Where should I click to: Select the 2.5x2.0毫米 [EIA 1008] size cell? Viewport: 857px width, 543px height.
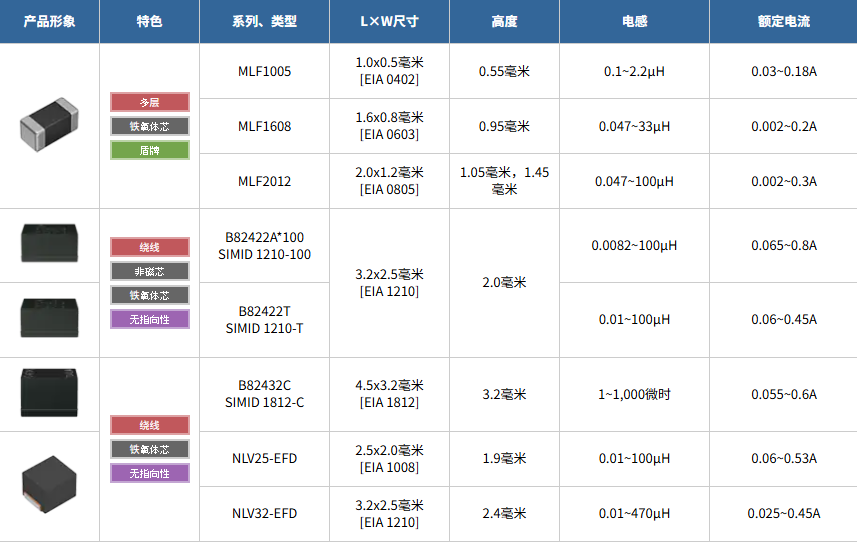tap(389, 459)
